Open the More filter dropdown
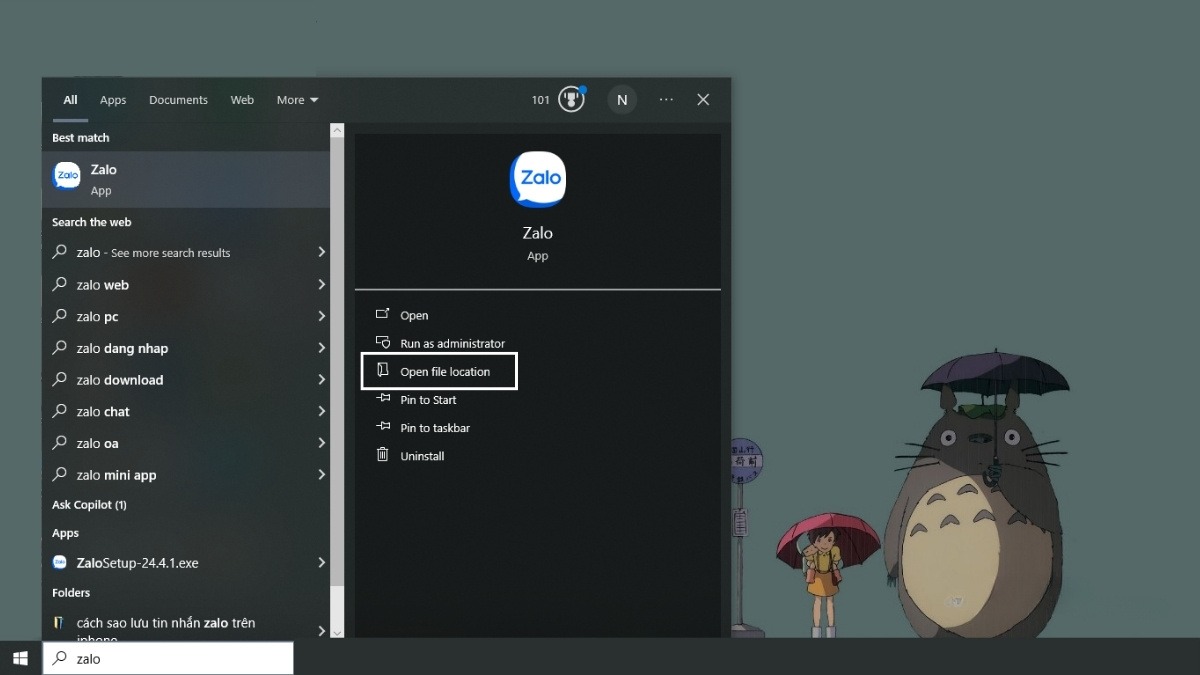 pos(297,100)
